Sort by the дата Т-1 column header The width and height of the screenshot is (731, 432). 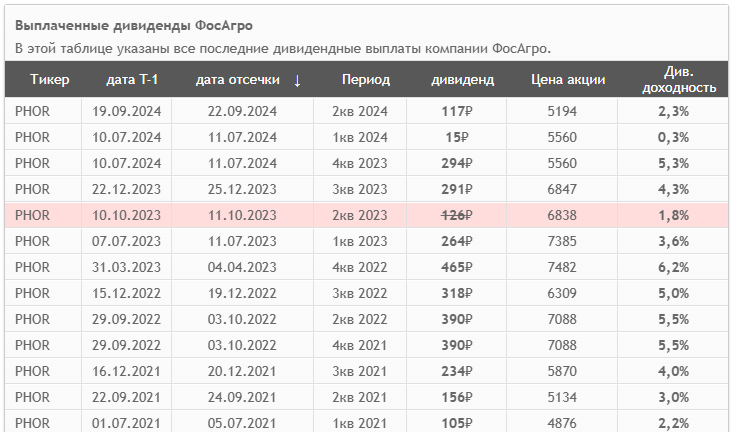tap(132, 80)
